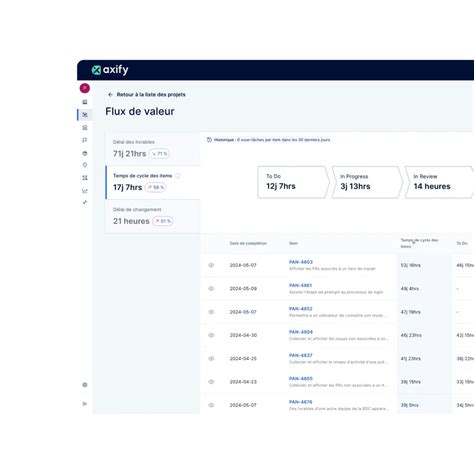Expand the sidebar with the bottom arrow icon
Viewport: 474px width, 474px height.
point(85,404)
